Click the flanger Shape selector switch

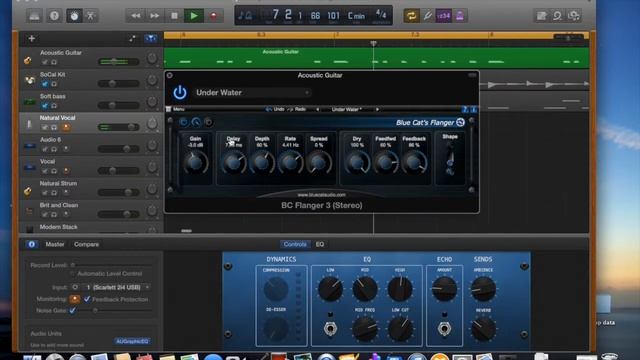(450, 159)
